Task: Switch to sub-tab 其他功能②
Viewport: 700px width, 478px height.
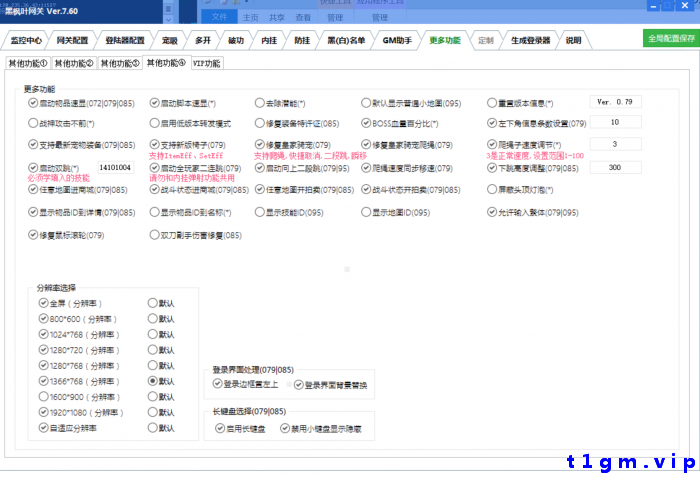Action: click(x=74, y=63)
